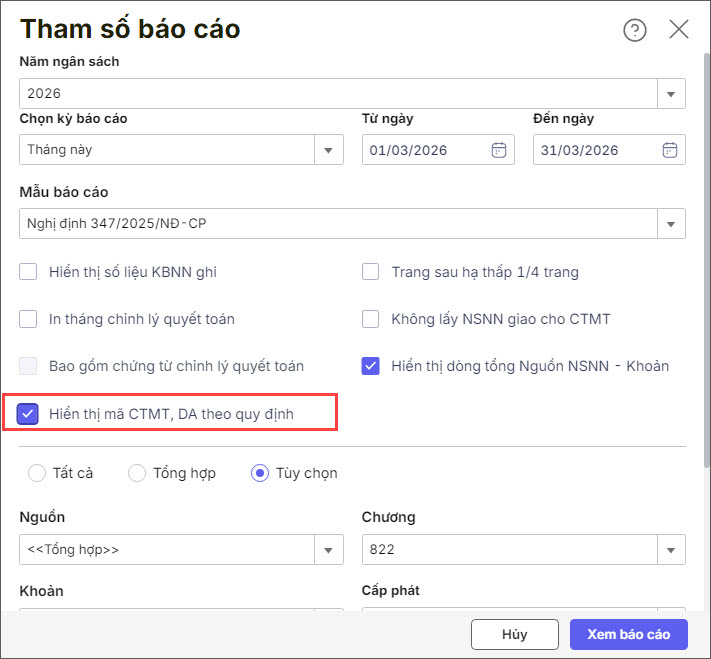
Task: Expand the Nguồn dropdown arrow
Action: coord(329,550)
